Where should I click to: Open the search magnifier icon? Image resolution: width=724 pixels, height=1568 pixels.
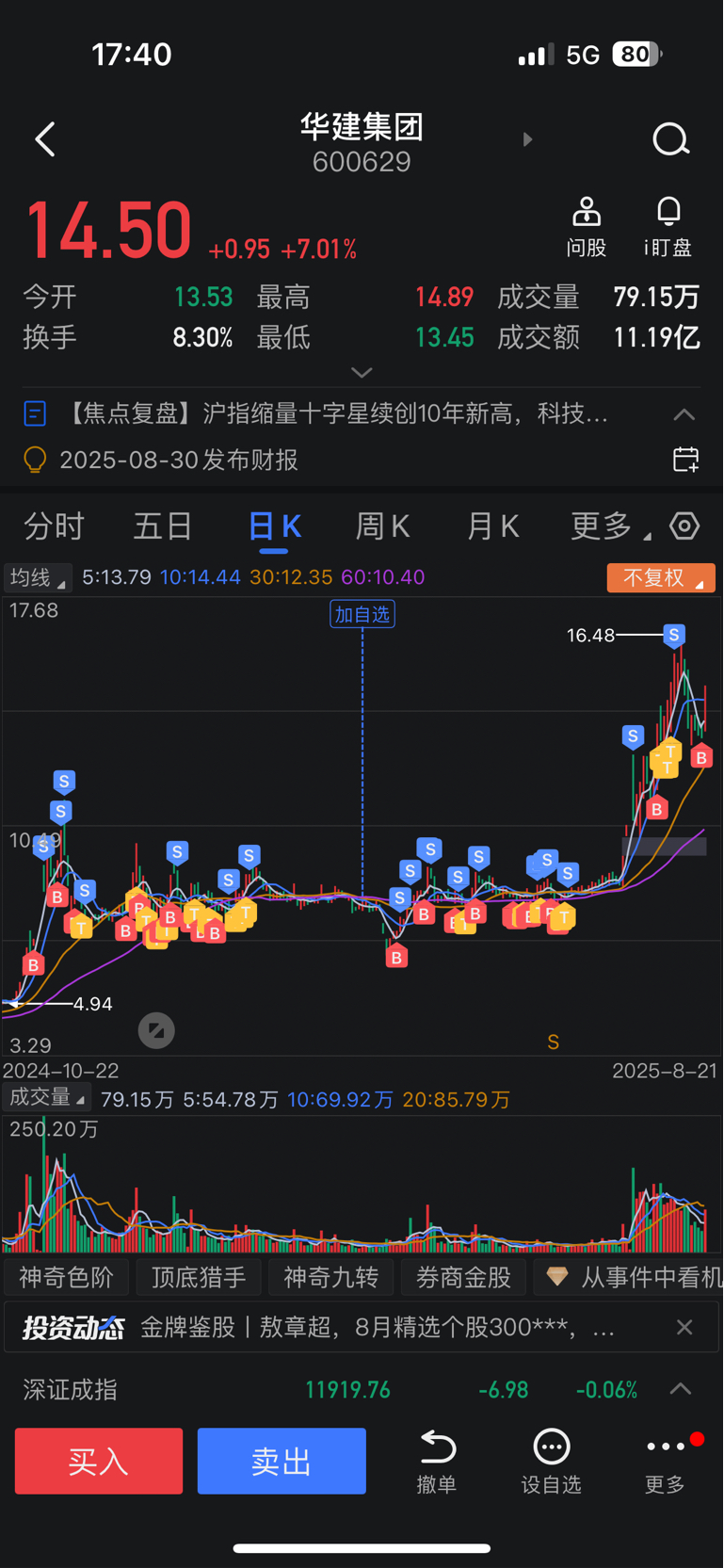(x=671, y=139)
